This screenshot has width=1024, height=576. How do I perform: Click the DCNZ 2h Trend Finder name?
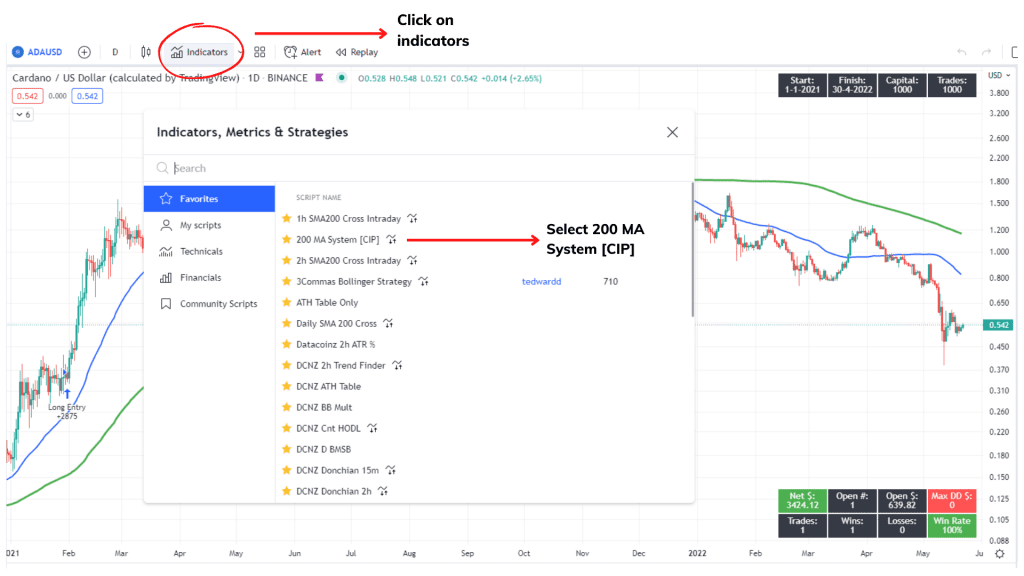click(340, 365)
